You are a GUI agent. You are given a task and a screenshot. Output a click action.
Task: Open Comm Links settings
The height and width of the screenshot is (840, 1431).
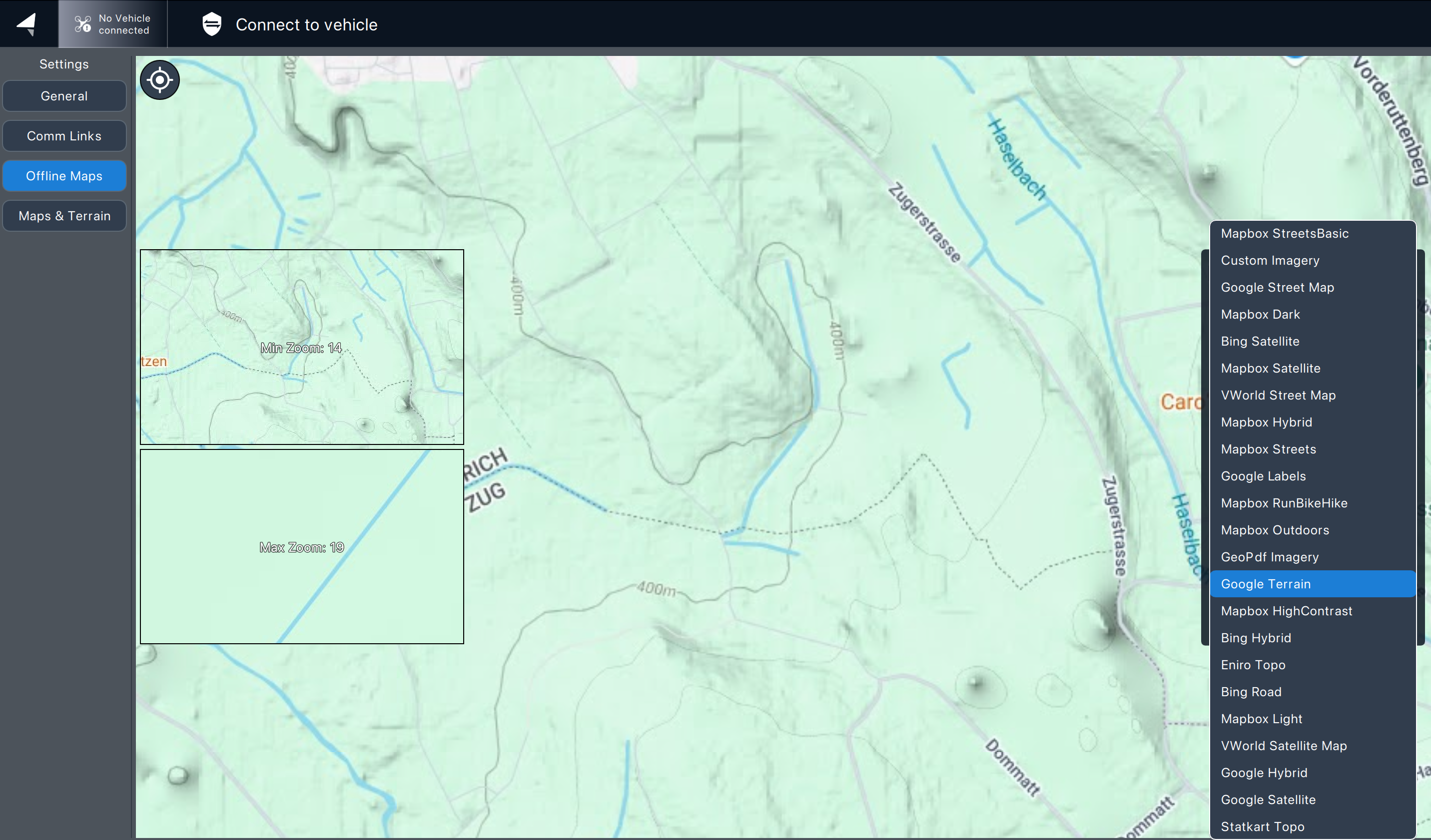click(64, 136)
